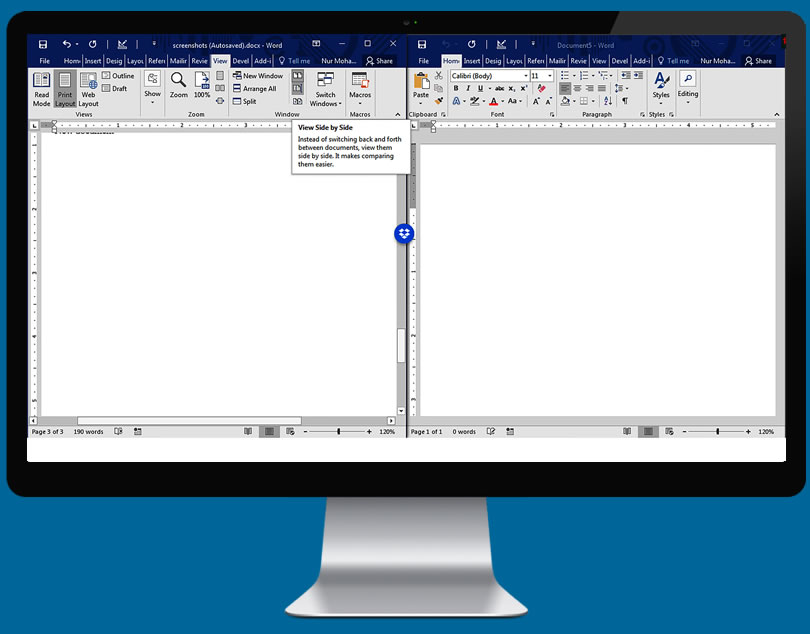
Task: Save the screenshots document from Quick Access
Action: point(43,44)
